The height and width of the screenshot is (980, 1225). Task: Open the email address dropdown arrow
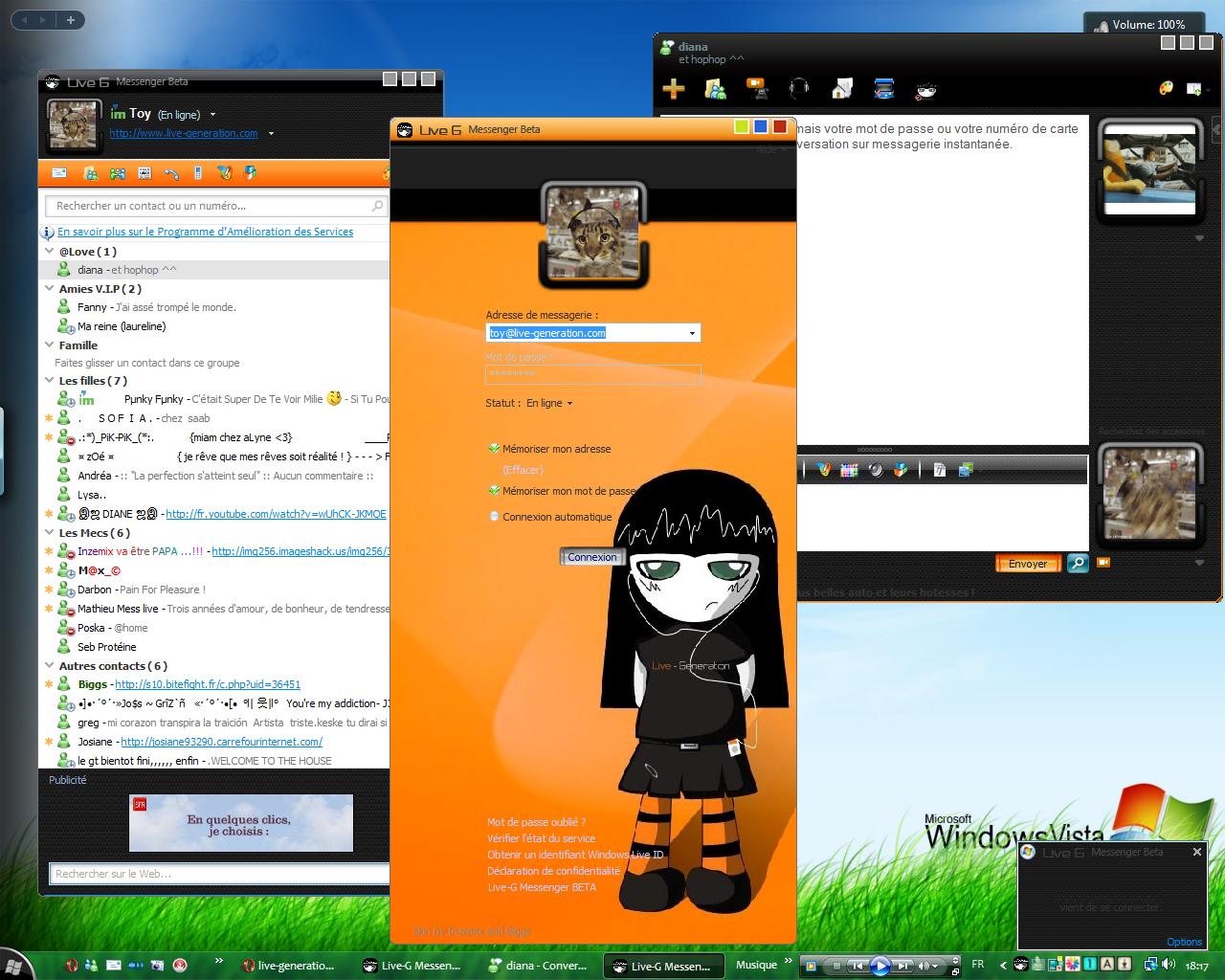[692, 333]
